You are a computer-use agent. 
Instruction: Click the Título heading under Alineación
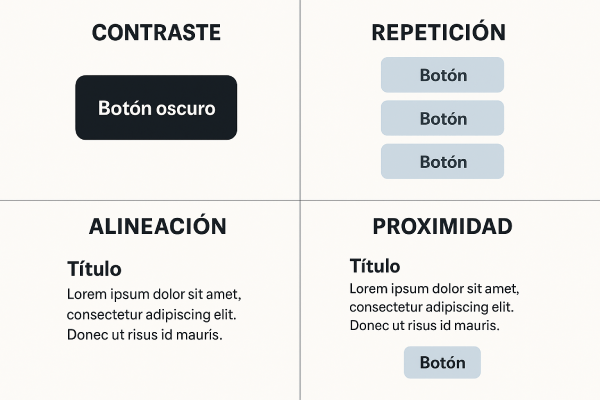94,269
